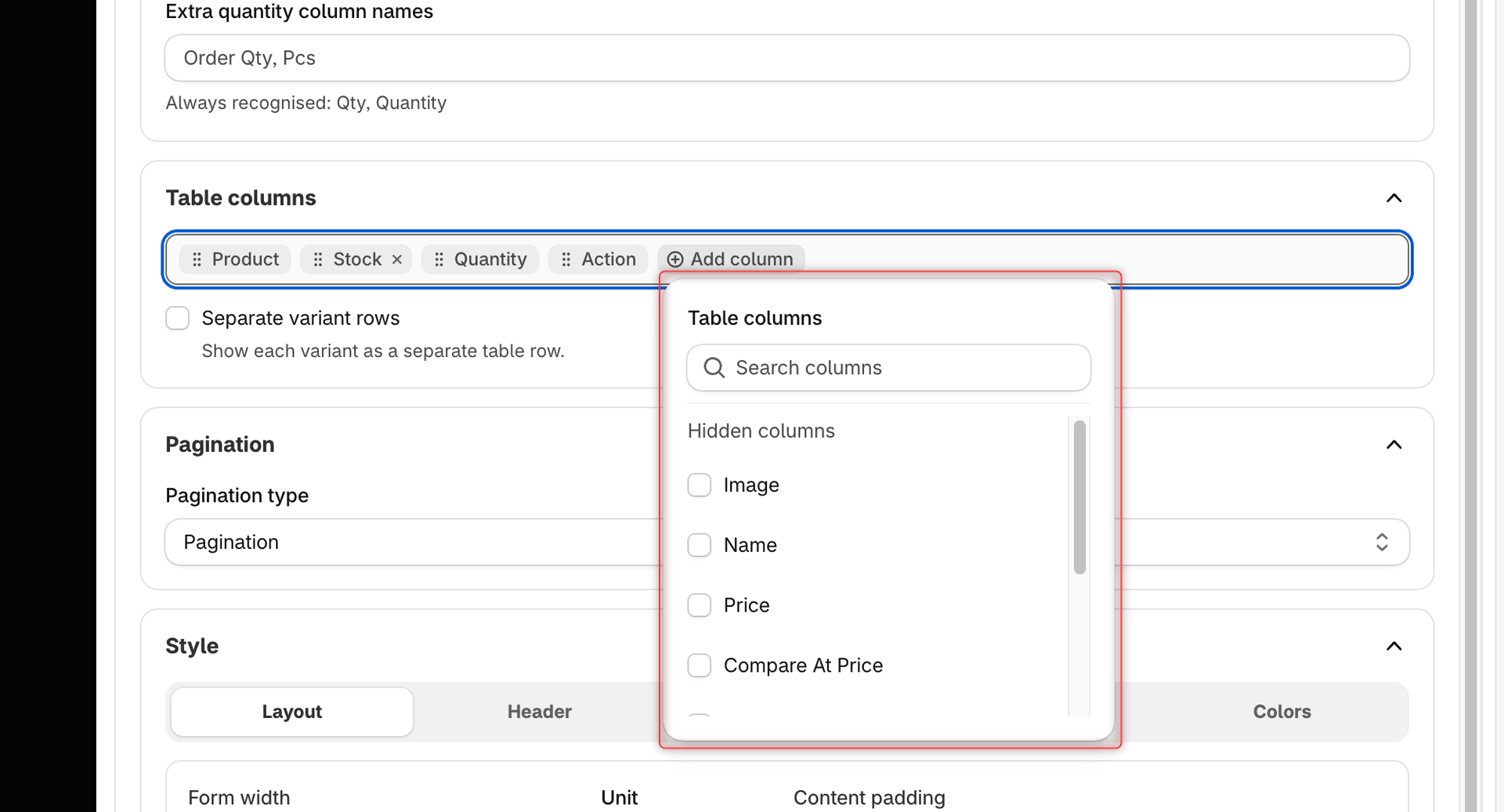Click the 'Hidden columns' heading

[761, 431]
